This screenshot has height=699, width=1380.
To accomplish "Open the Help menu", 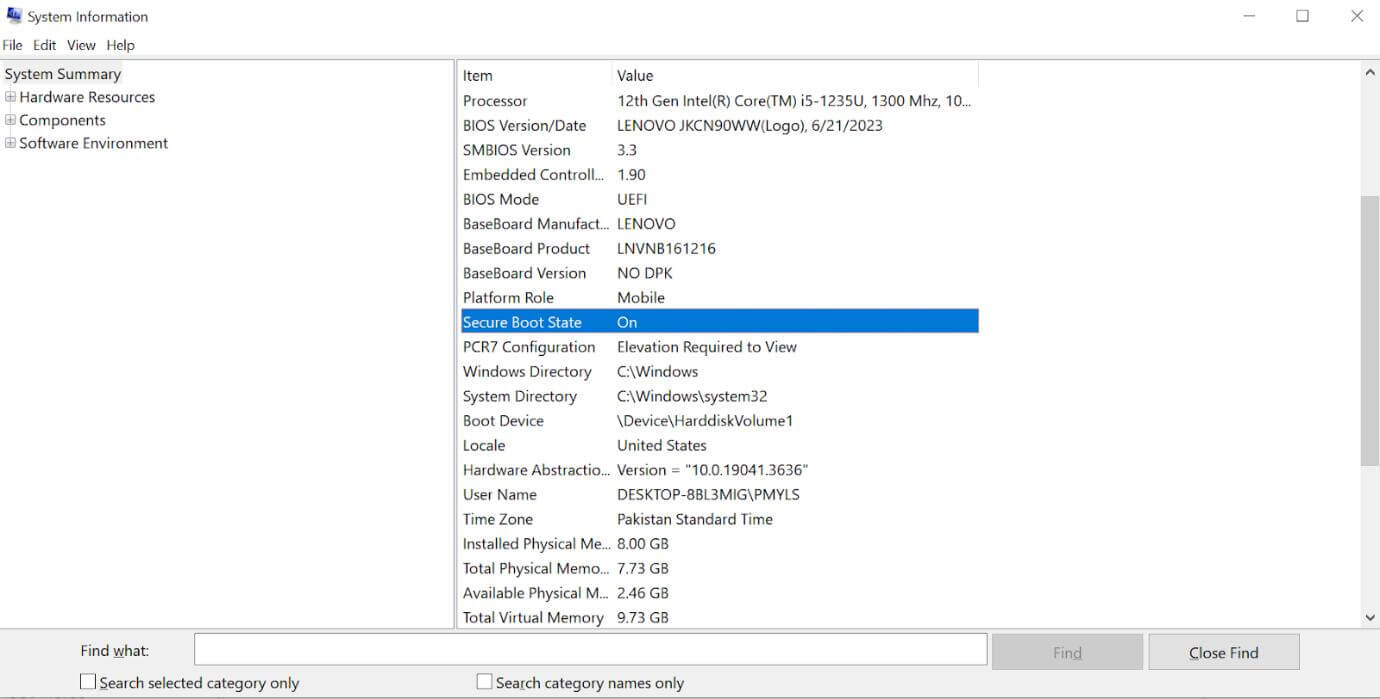I will point(120,45).
